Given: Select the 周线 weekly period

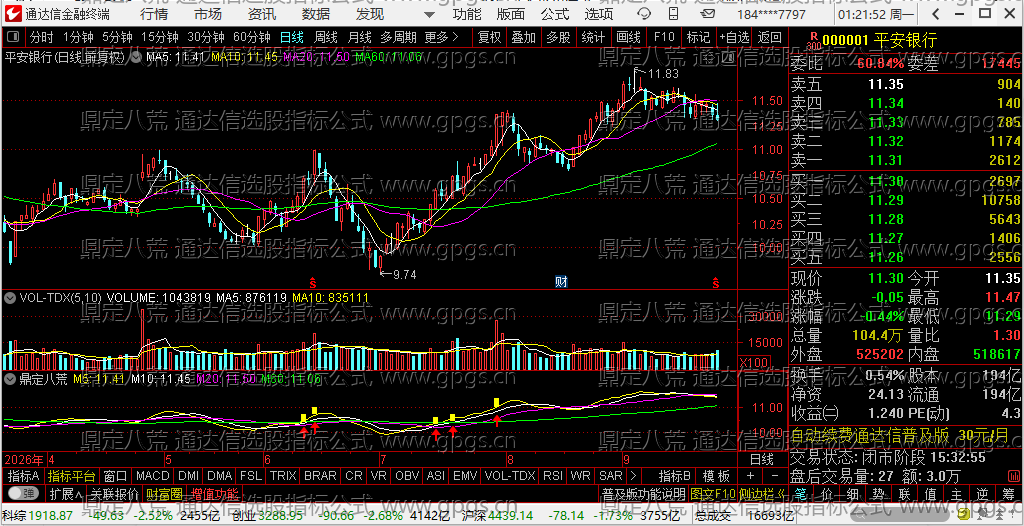Looking at the screenshot, I should (x=325, y=37).
